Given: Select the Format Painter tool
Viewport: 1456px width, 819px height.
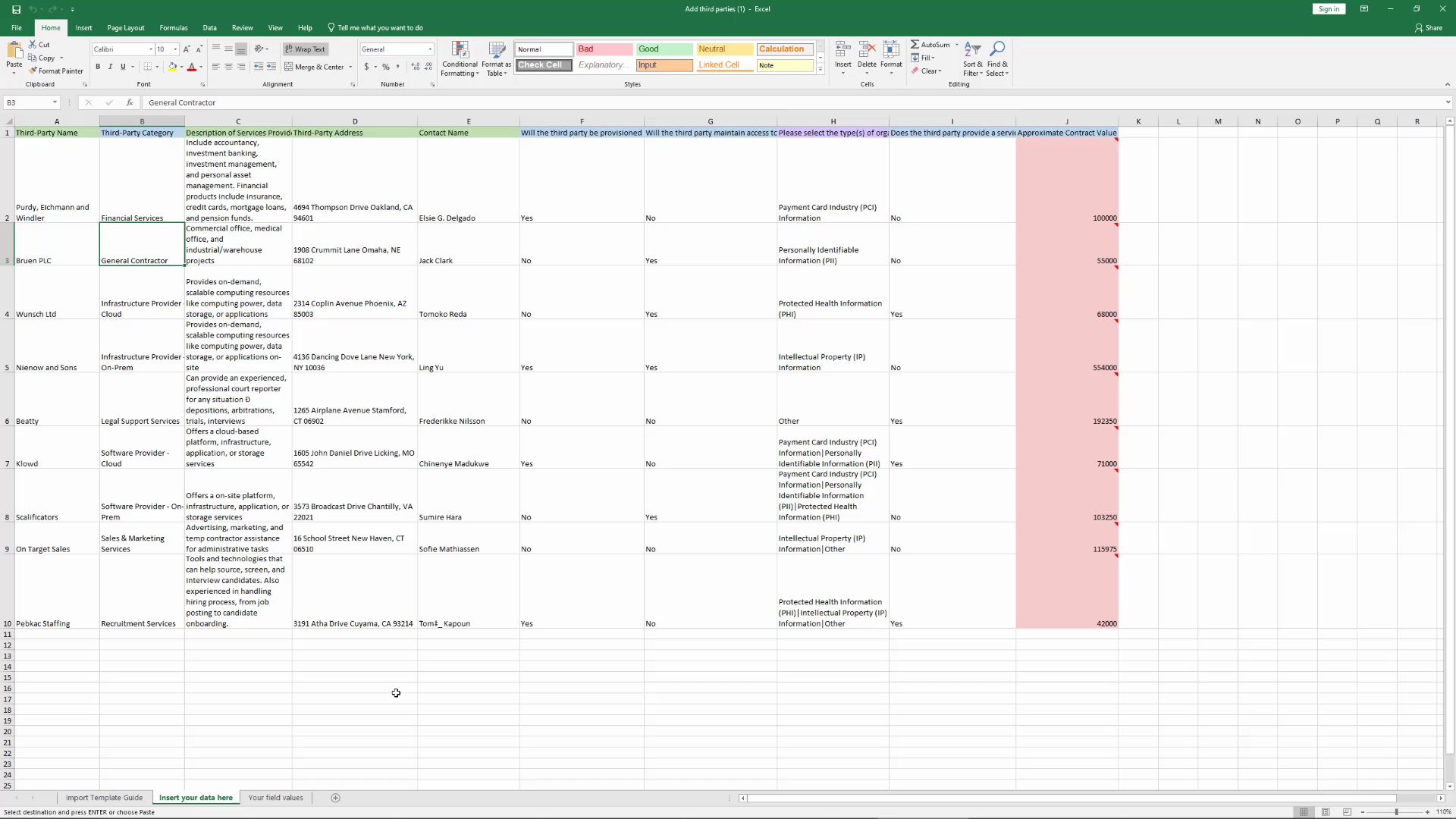Looking at the screenshot, I should 55,71.
